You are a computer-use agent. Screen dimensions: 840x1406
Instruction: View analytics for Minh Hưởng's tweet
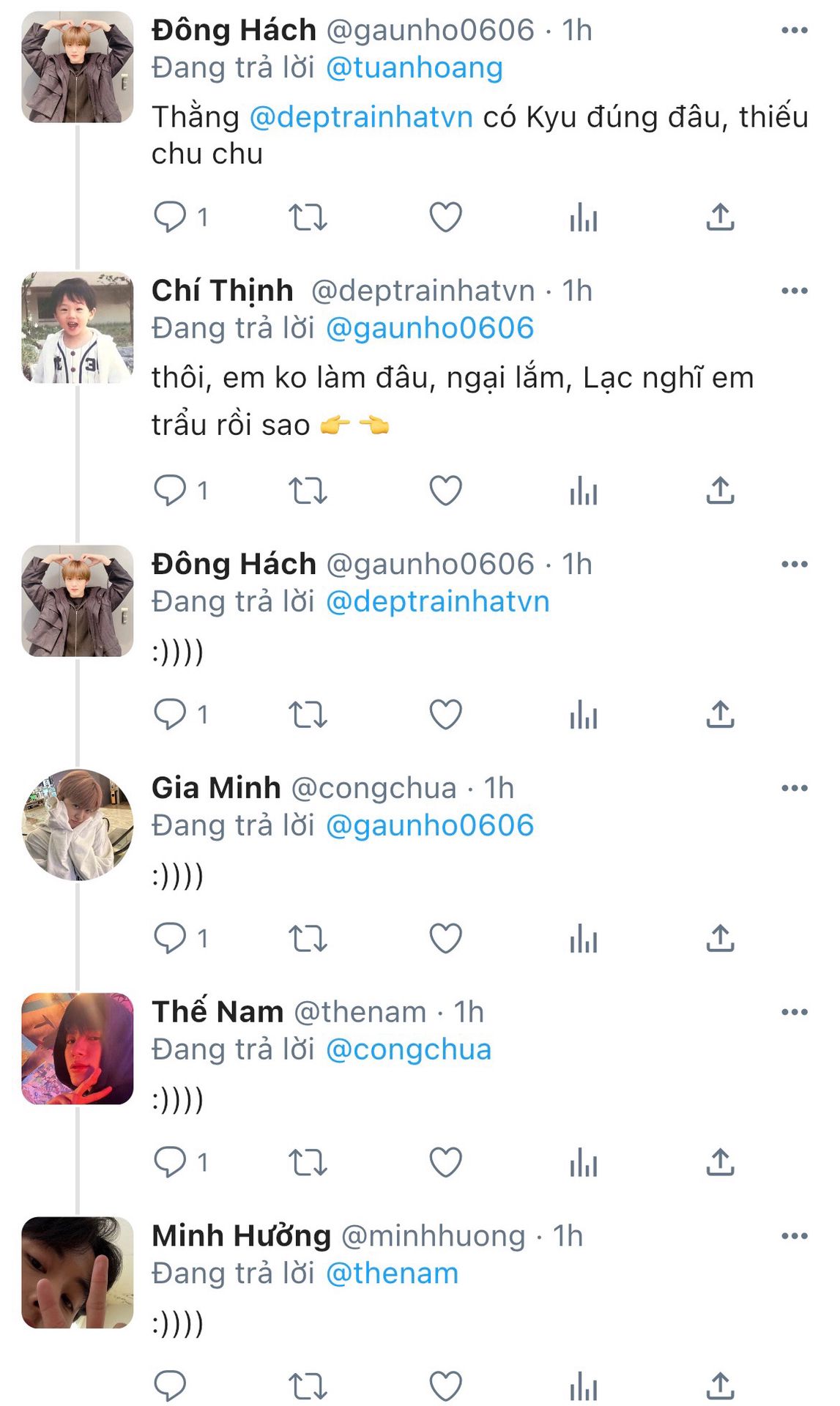[x=583, y=1386]
